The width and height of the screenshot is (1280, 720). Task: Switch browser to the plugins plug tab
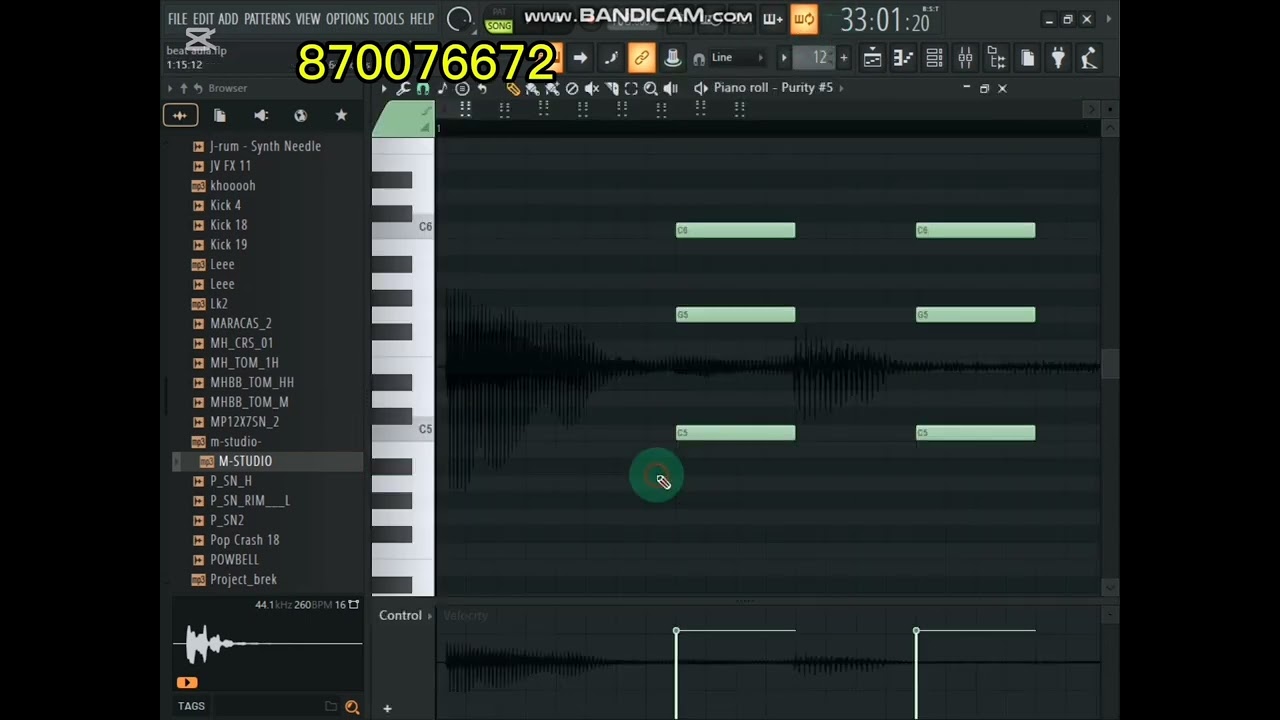click(261, 116)
